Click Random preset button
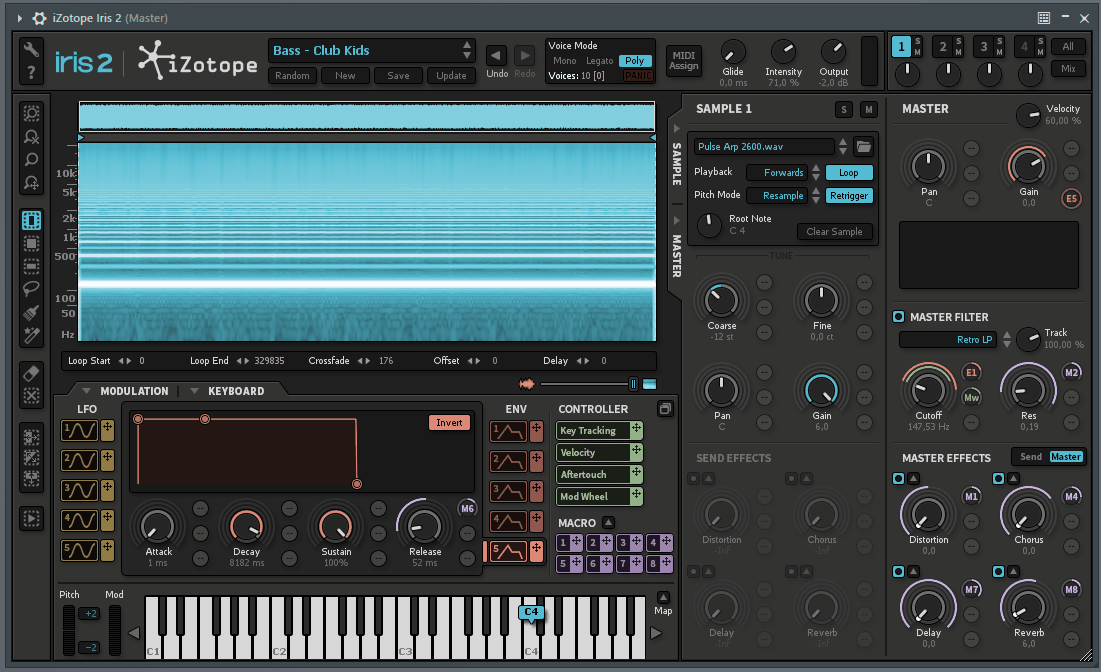 (292, 75)
